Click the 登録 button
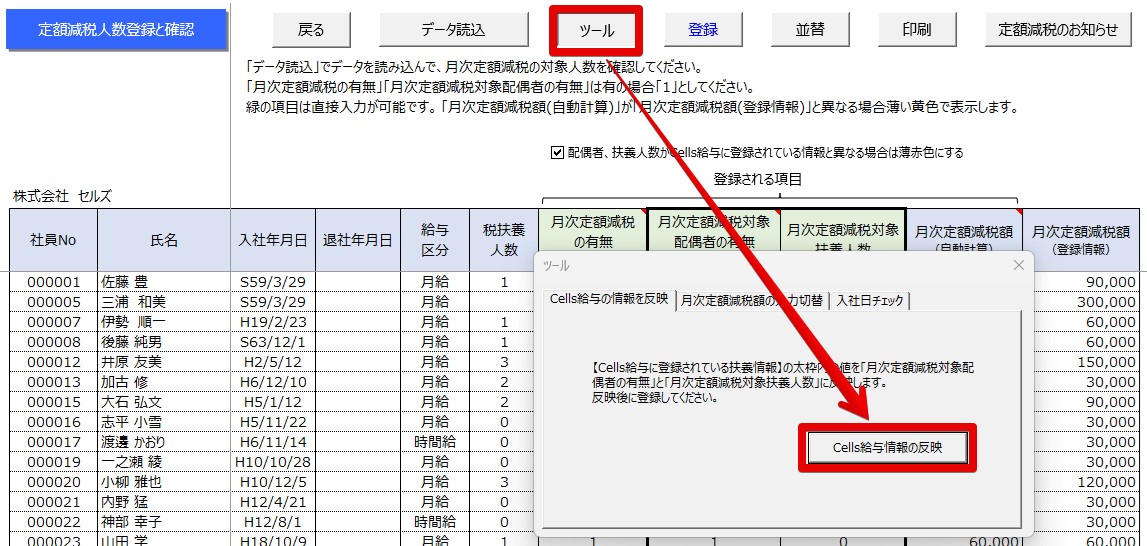 click(x=703, y=30)
